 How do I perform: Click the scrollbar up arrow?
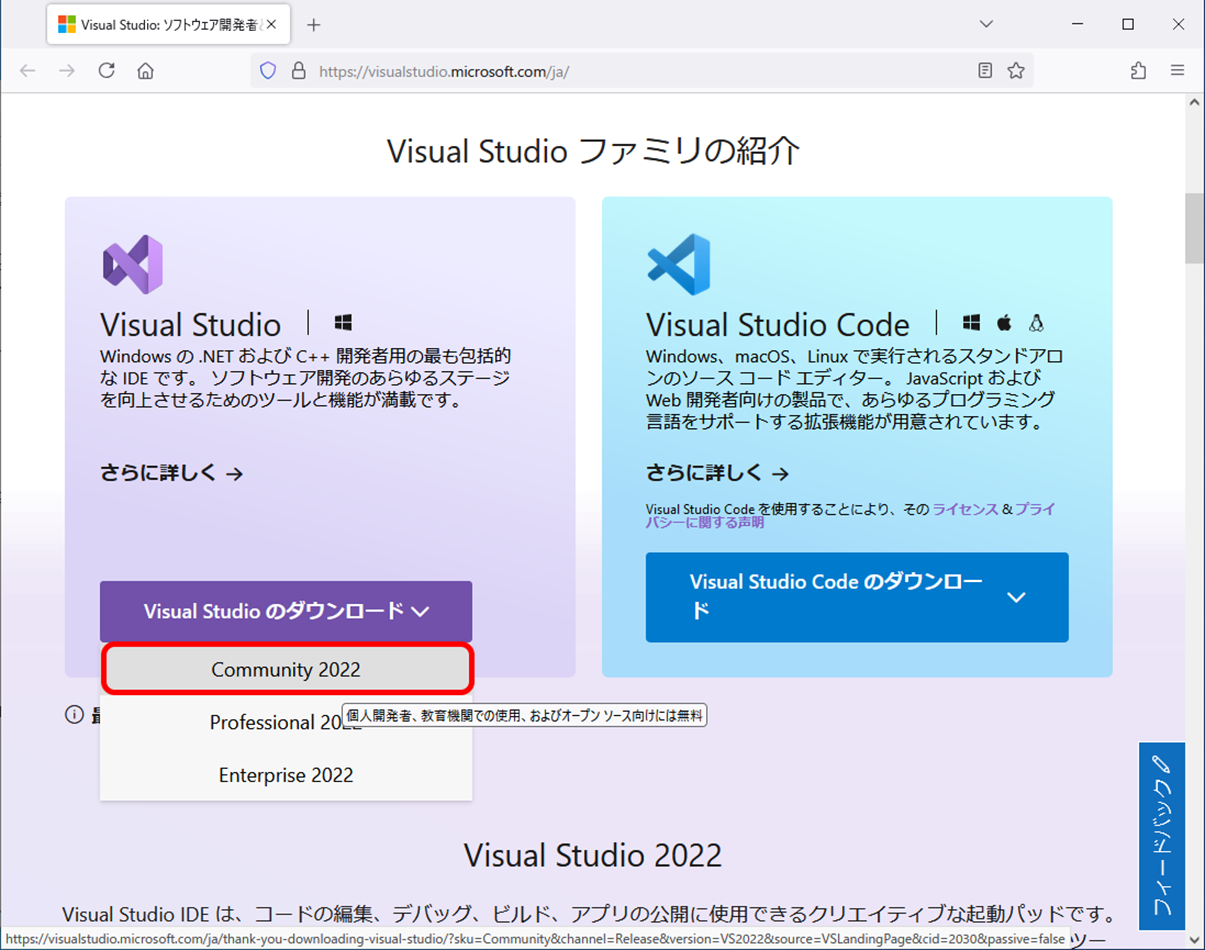(x=1194, y=103)
